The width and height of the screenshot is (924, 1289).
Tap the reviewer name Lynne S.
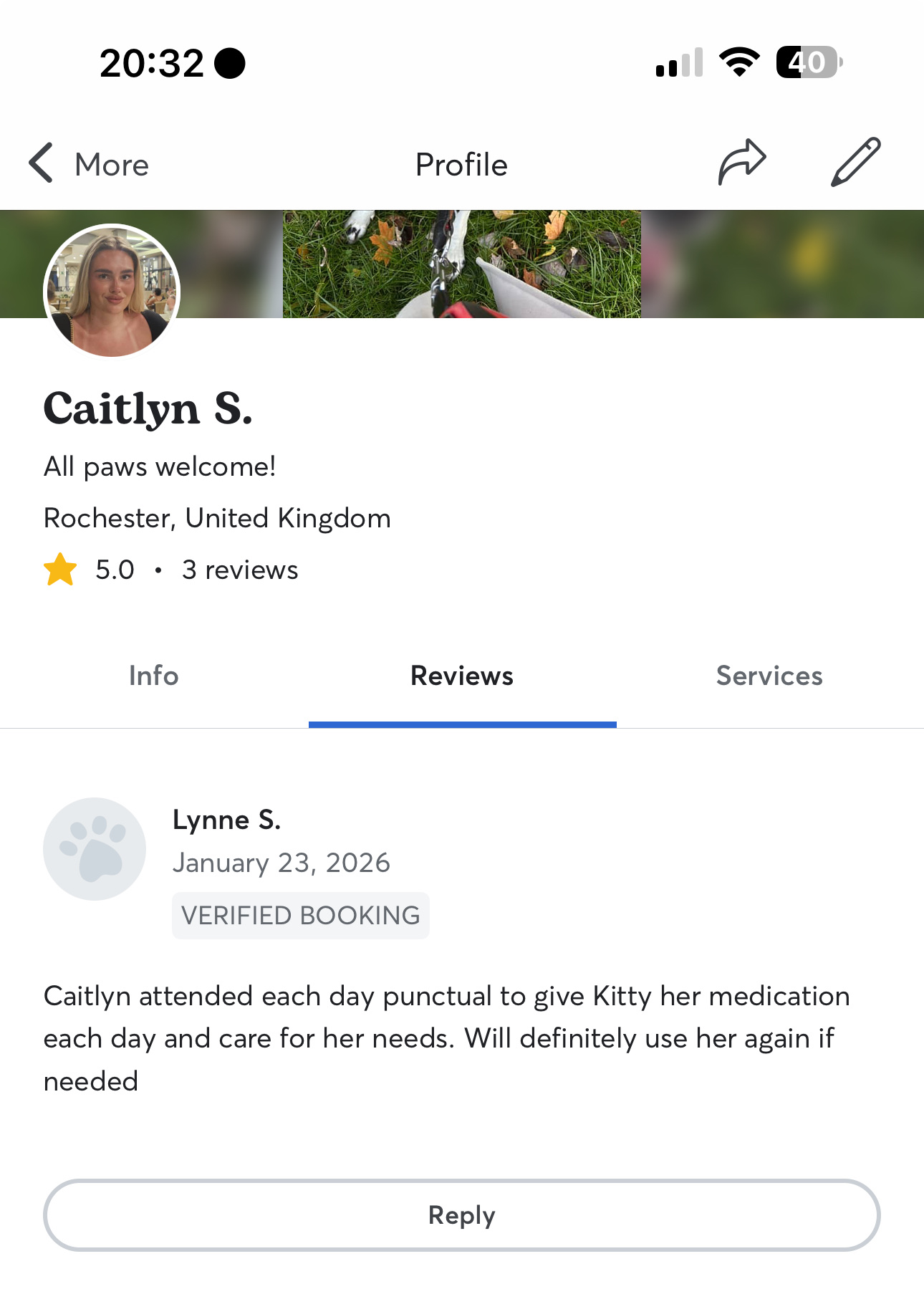226,820
